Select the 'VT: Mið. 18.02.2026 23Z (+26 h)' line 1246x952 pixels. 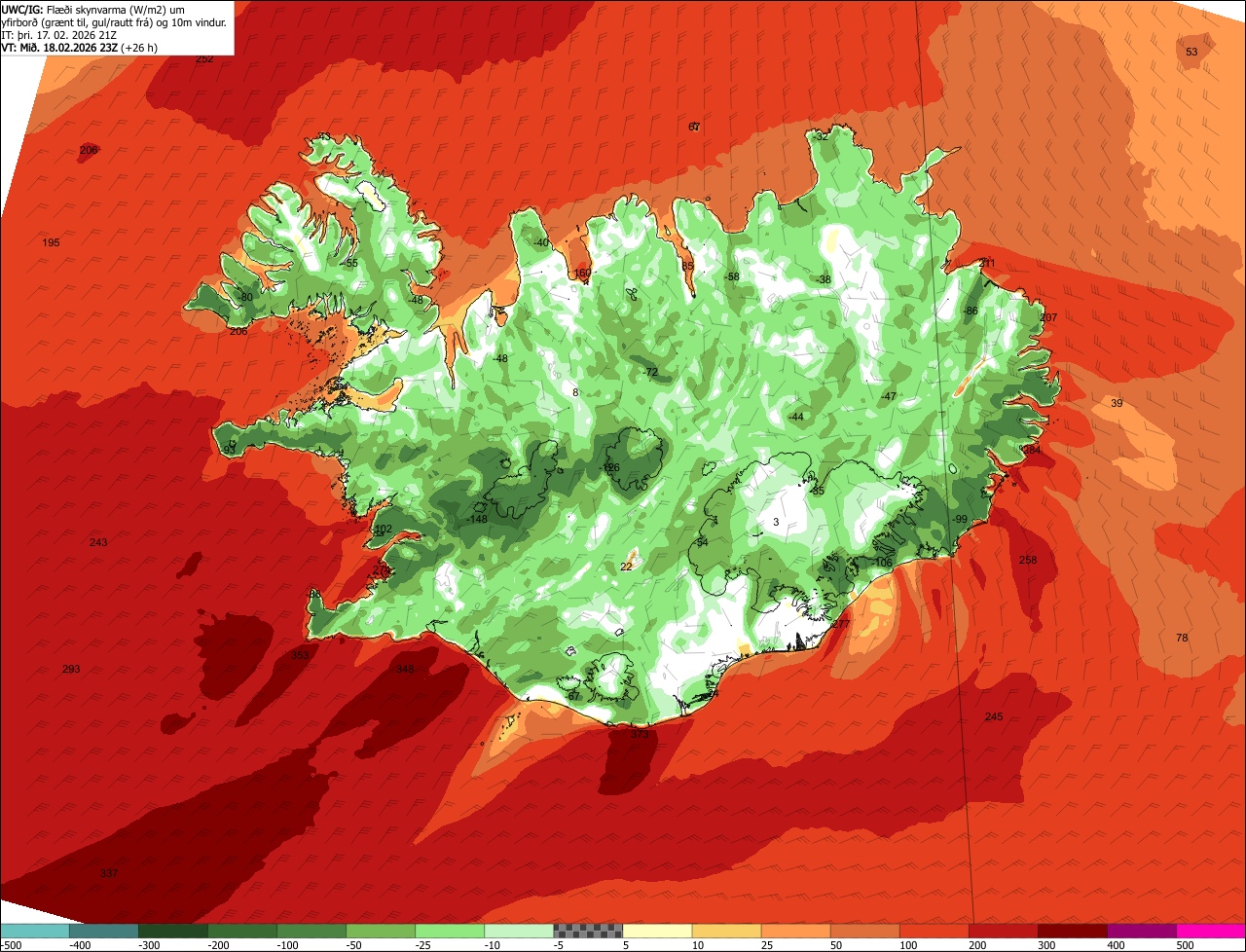80,47
